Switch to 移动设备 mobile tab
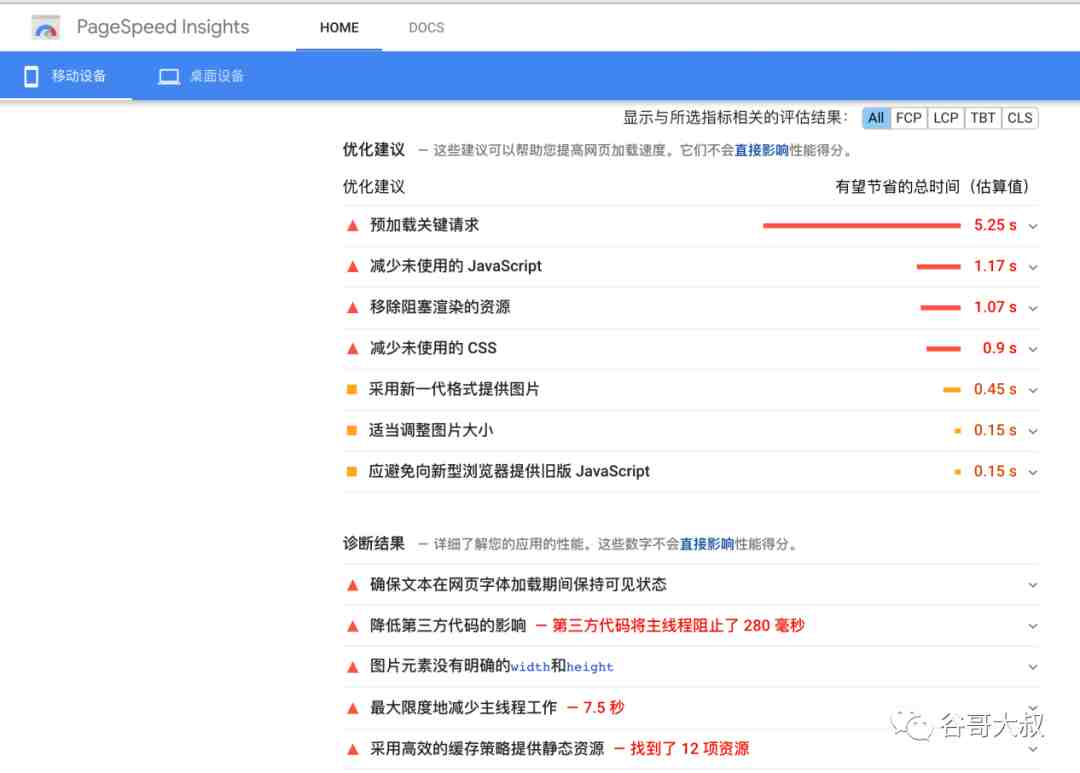 (66, 76)
